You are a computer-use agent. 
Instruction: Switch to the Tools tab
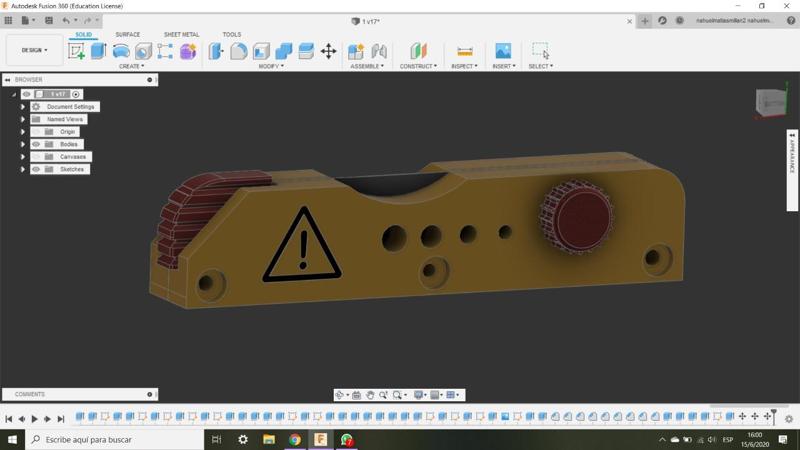(x=232, y=35)
